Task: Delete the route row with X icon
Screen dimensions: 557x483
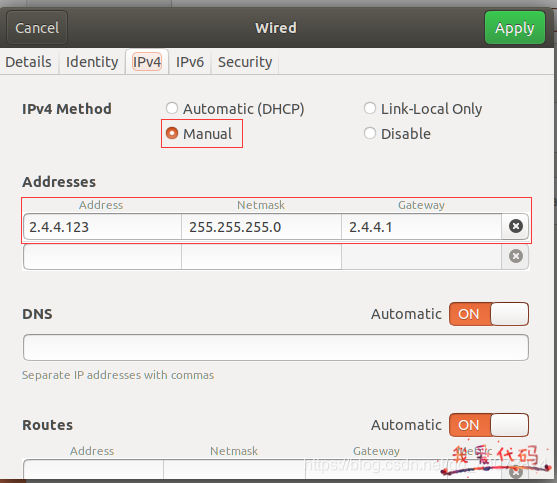Action: coord(515,472)
